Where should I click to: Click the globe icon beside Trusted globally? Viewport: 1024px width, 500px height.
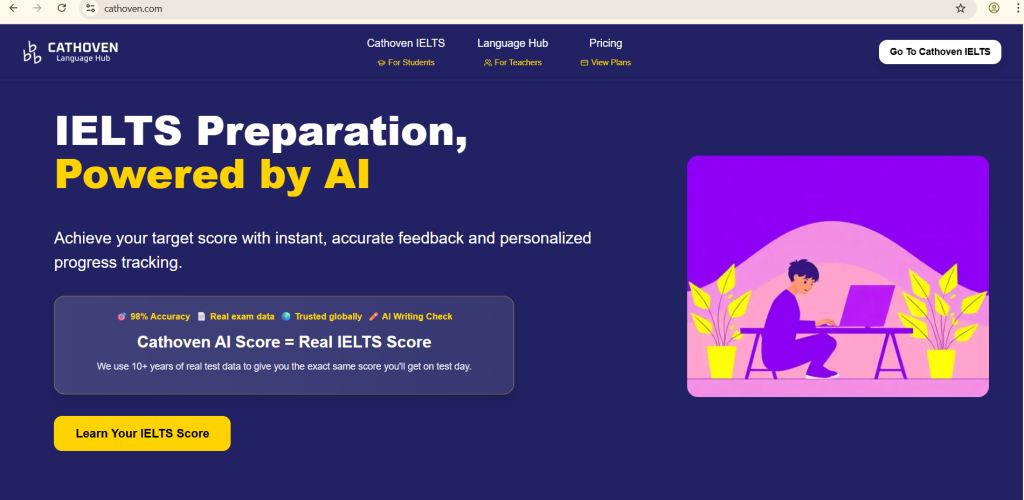286,316
